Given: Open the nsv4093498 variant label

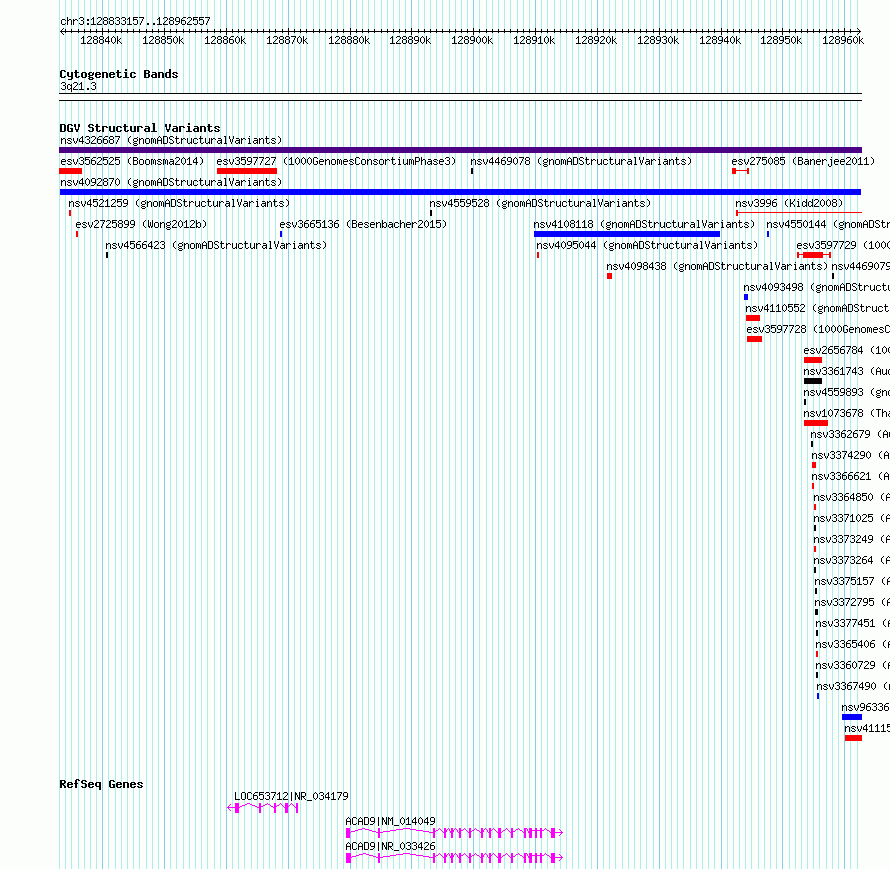Looking at the screenshot, I should click(816, 287).
